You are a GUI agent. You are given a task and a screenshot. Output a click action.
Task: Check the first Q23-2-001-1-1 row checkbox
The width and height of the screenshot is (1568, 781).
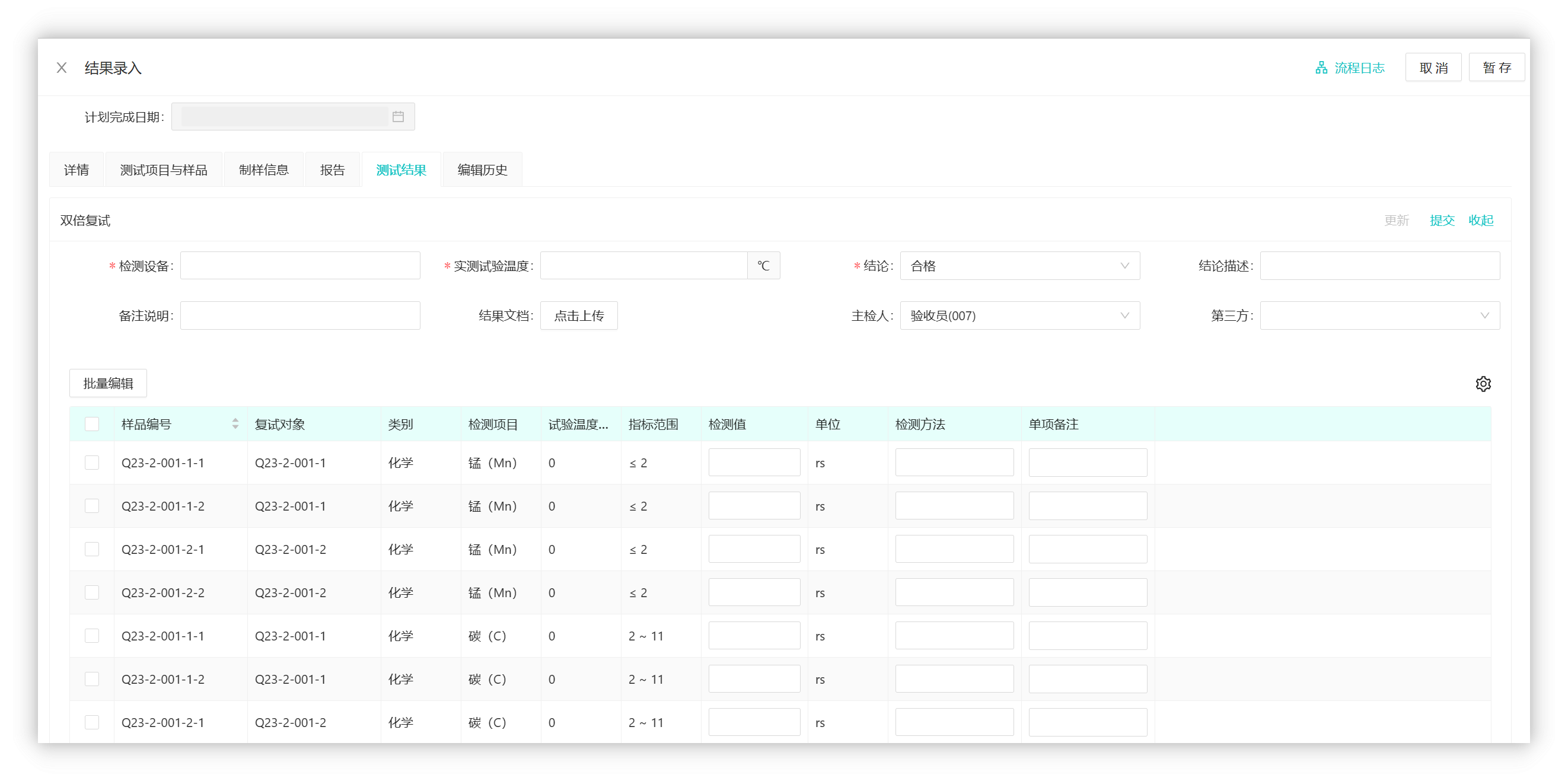coord(92,463)
